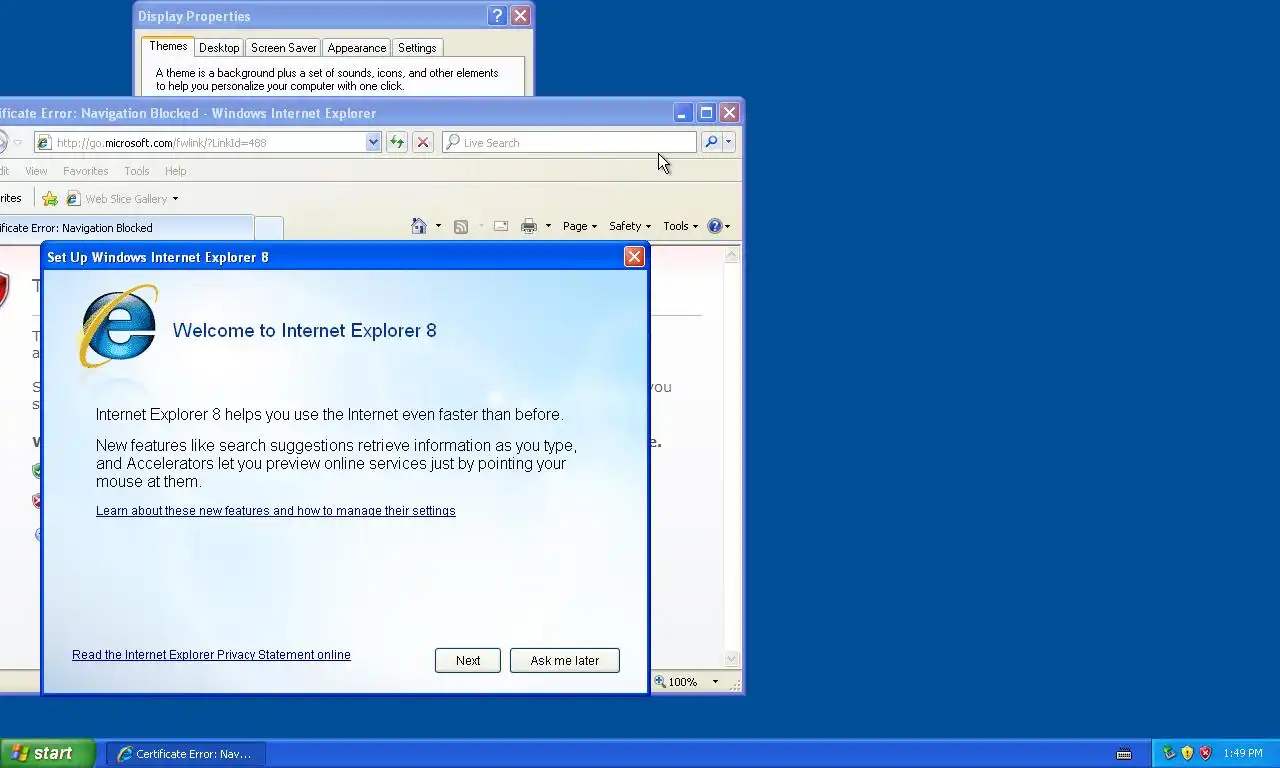Image resolution: width=1280 pixels, height=768 pixels.
Task: Click the on-screen keyboard icon in the taskbar
Action: pos(1124,754)
